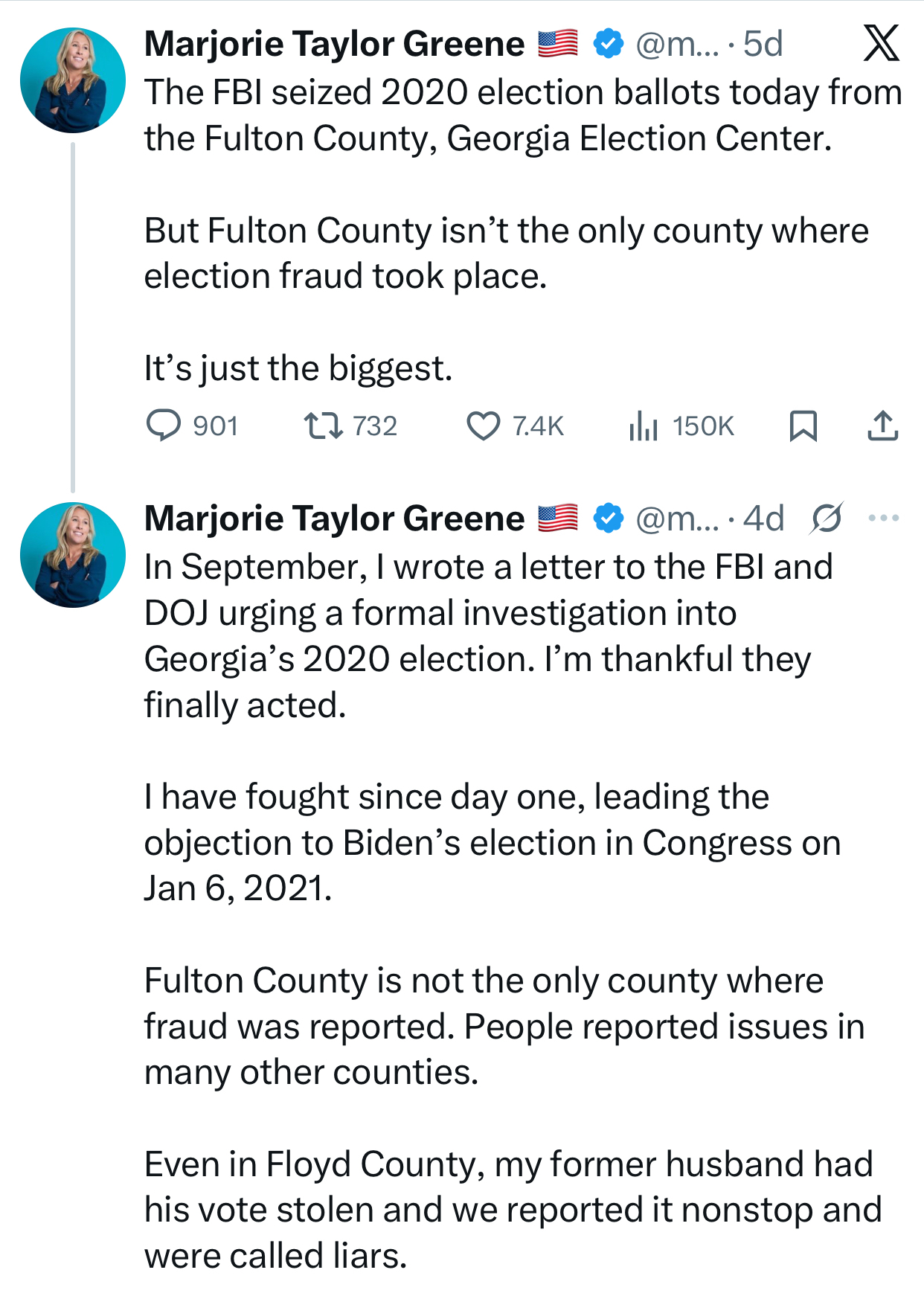
Task: Click Marjorie Taylor Greene name on first tweet
Action: pyautogui.click(x=334, y=44)
